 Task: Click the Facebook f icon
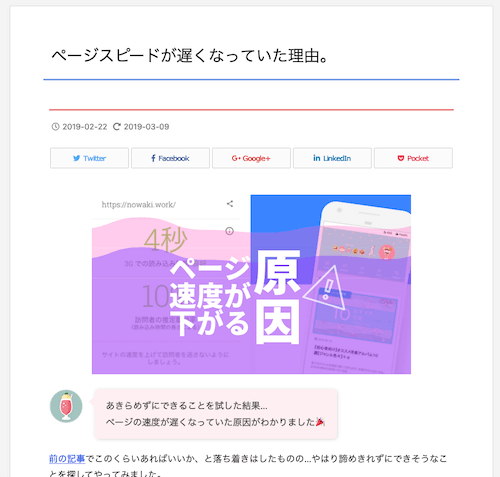tap(153, 158)
